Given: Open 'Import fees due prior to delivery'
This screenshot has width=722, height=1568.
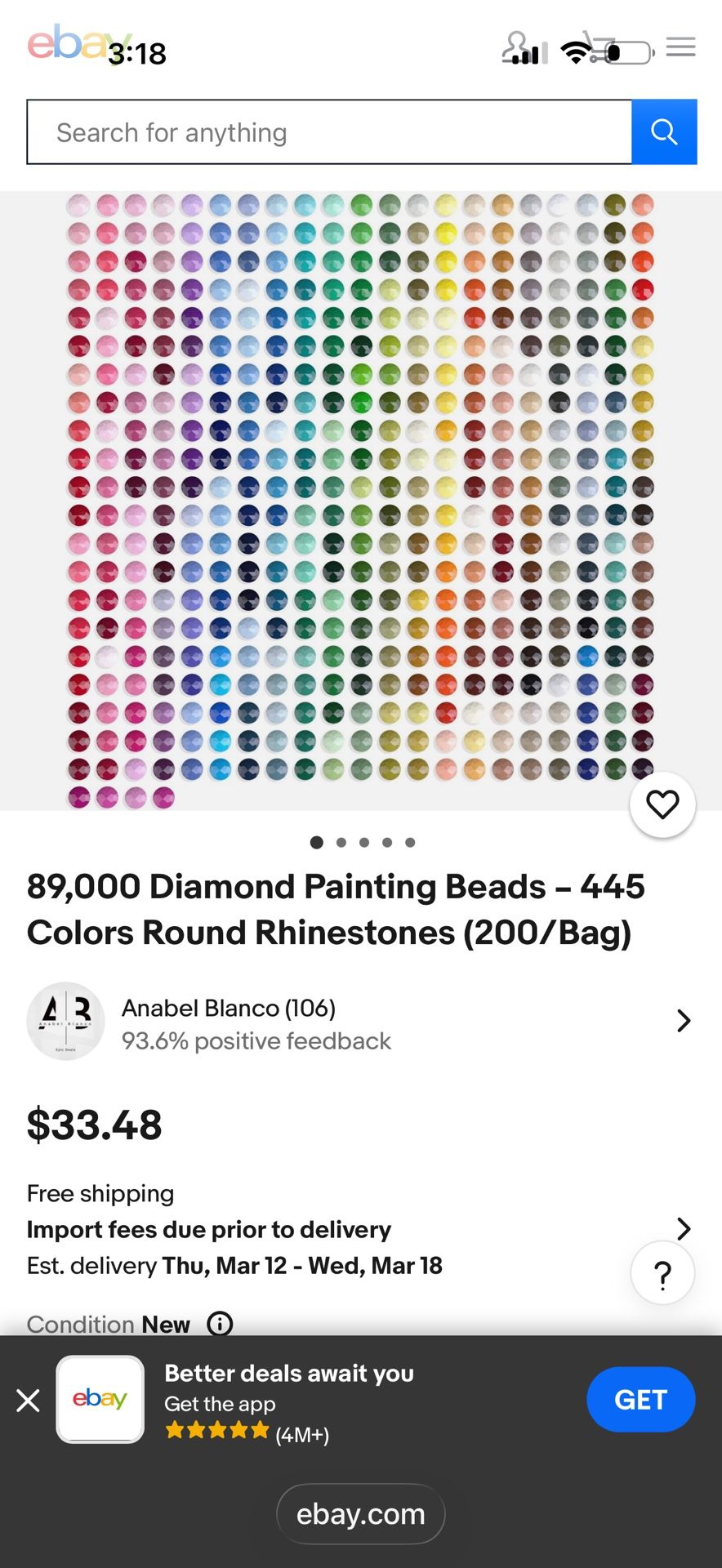Looking at the screenshot, I should point(209,1229).
